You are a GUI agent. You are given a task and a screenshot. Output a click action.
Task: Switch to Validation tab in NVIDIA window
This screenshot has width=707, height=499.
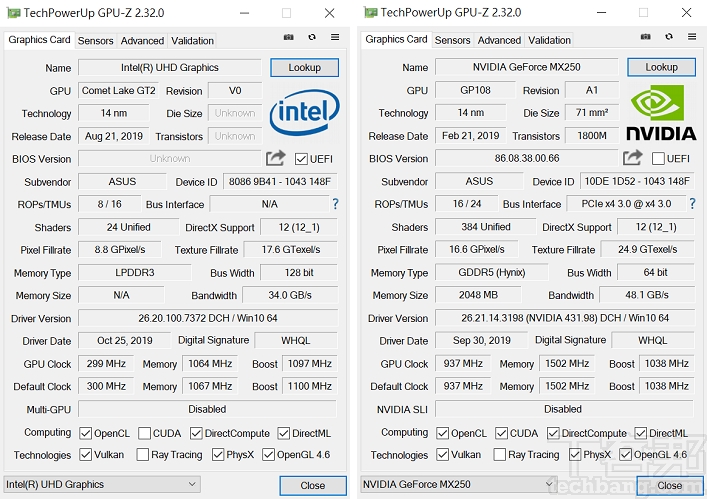(549, 41)
